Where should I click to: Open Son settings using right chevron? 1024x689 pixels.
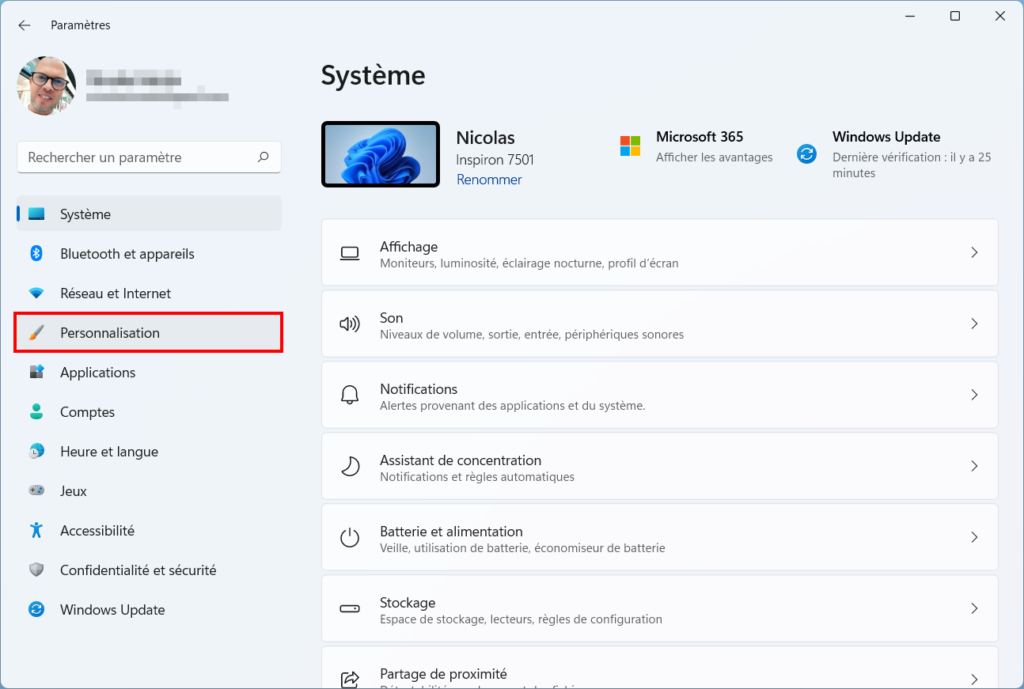tap(974, 324)
